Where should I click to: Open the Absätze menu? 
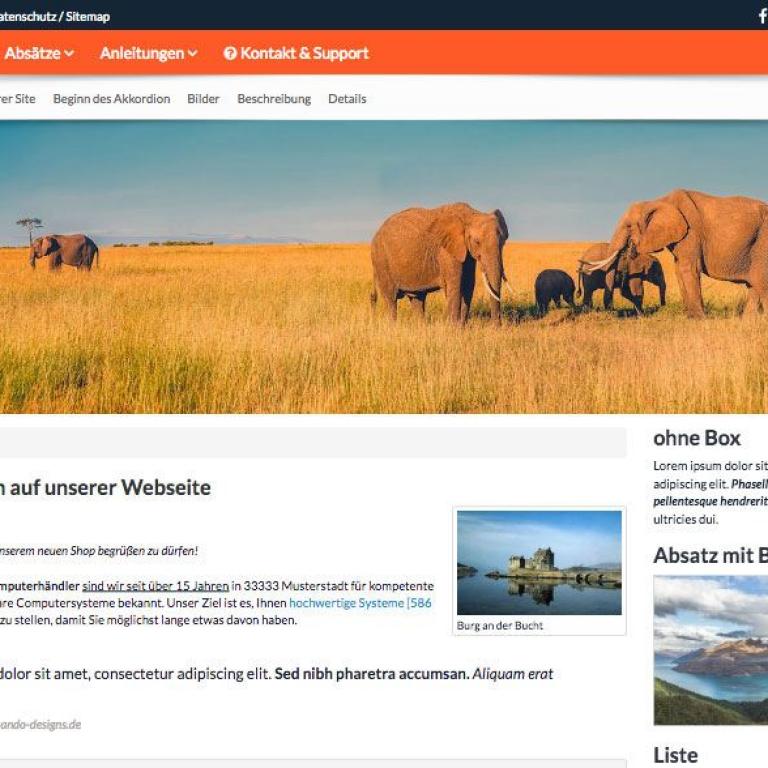click(39, 53)
